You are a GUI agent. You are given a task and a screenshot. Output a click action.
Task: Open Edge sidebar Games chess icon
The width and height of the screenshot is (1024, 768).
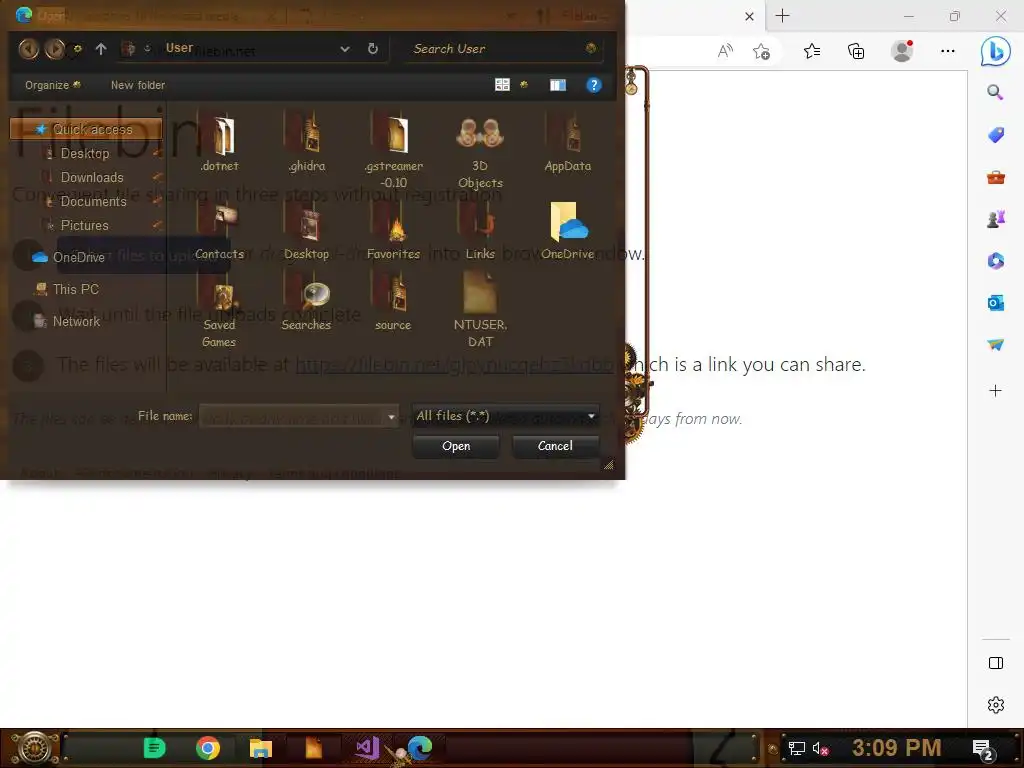pos(995,219)
